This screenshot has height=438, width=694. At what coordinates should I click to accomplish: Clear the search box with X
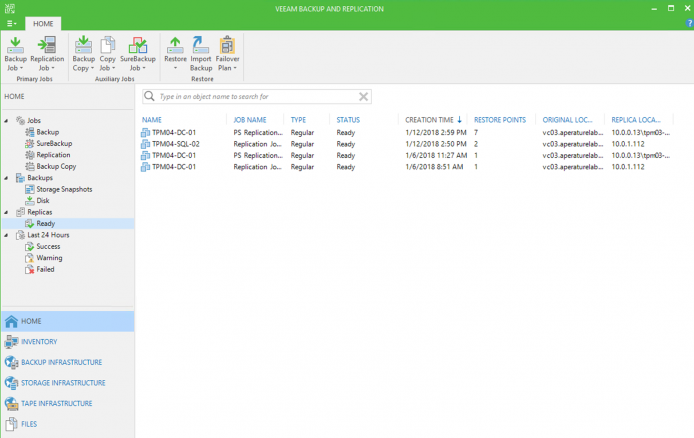point(363,96)
